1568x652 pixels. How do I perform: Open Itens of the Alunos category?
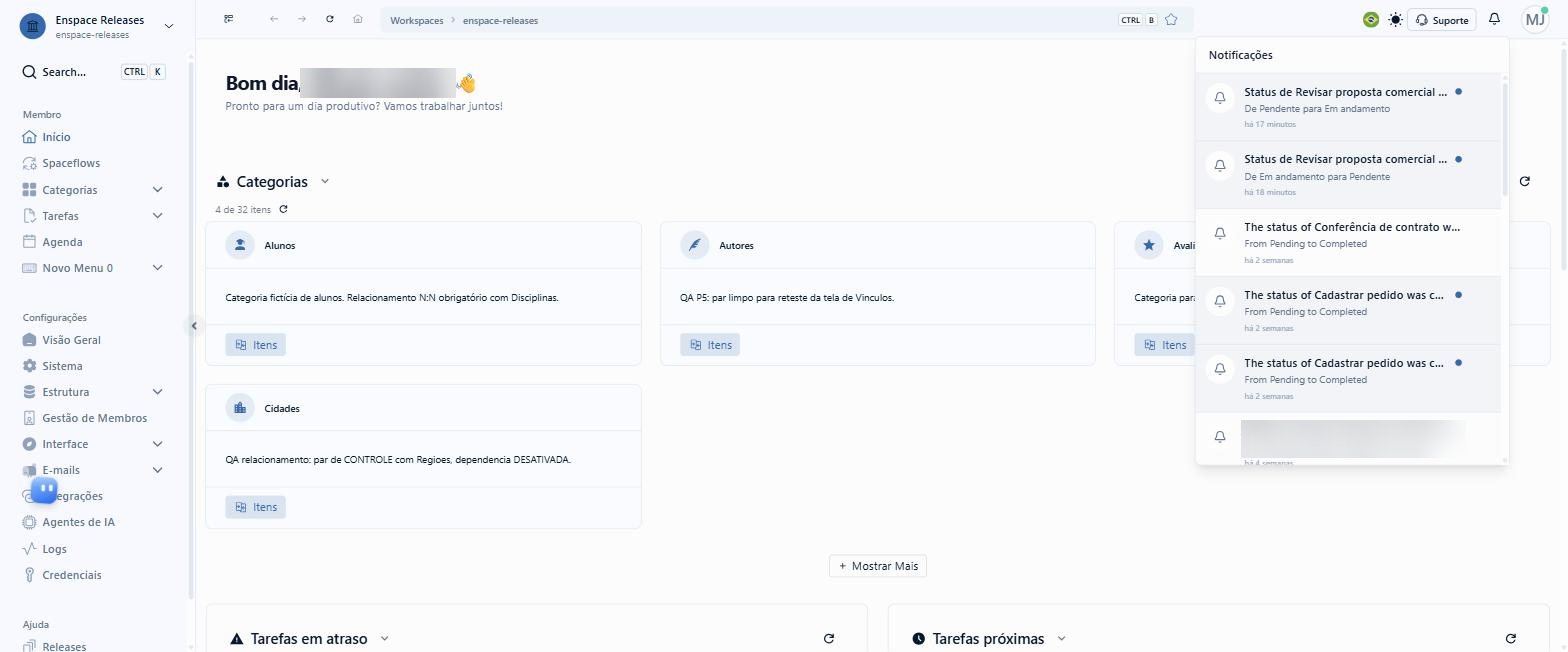coord(256,345)
